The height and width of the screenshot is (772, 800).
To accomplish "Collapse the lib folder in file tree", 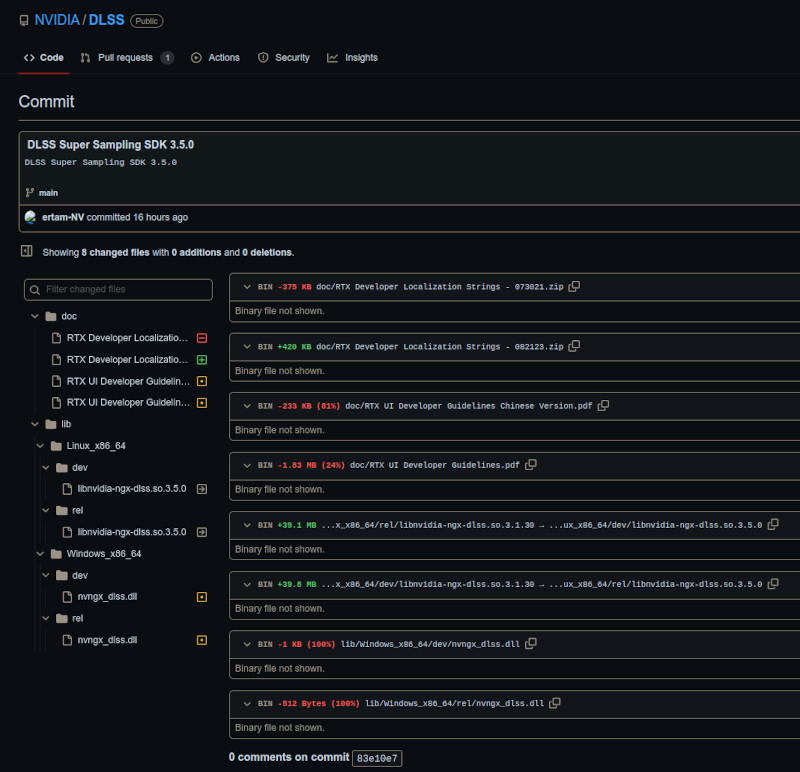I will [36, 424].
